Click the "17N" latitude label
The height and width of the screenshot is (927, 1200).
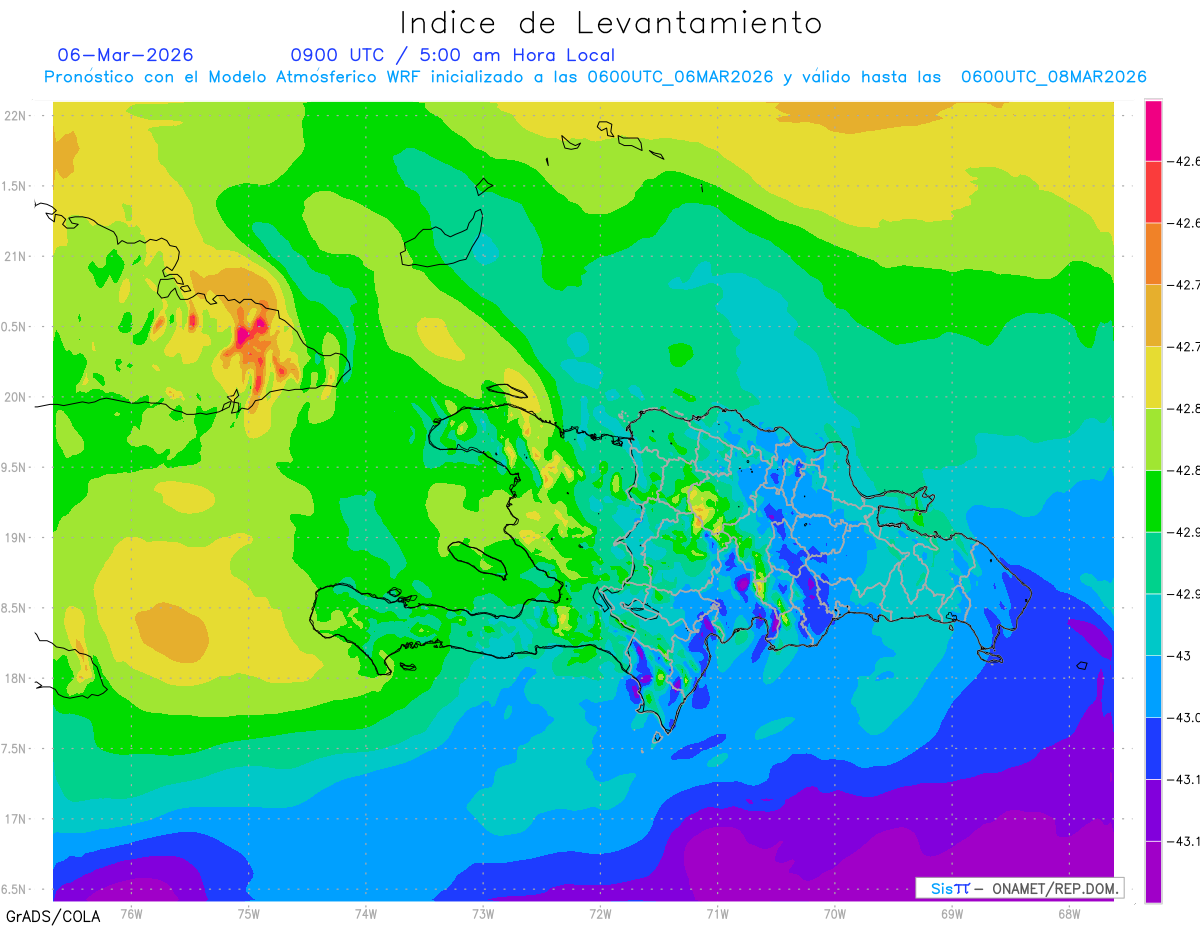pyautogui.click(x=15, y=819)
